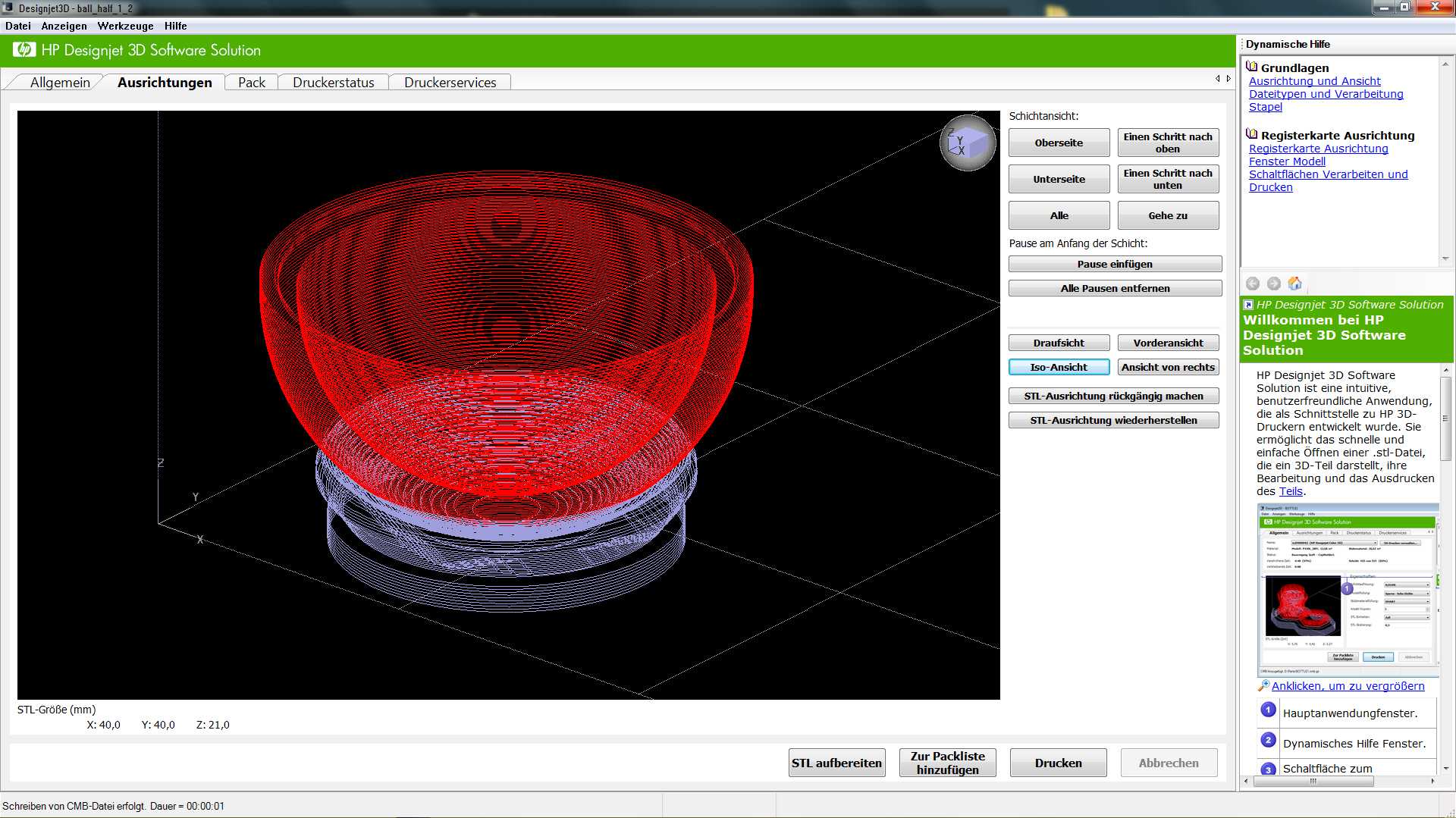
Task: Click the 3D model view canvas
Action: pyautogui.click(x=508, y=405)
